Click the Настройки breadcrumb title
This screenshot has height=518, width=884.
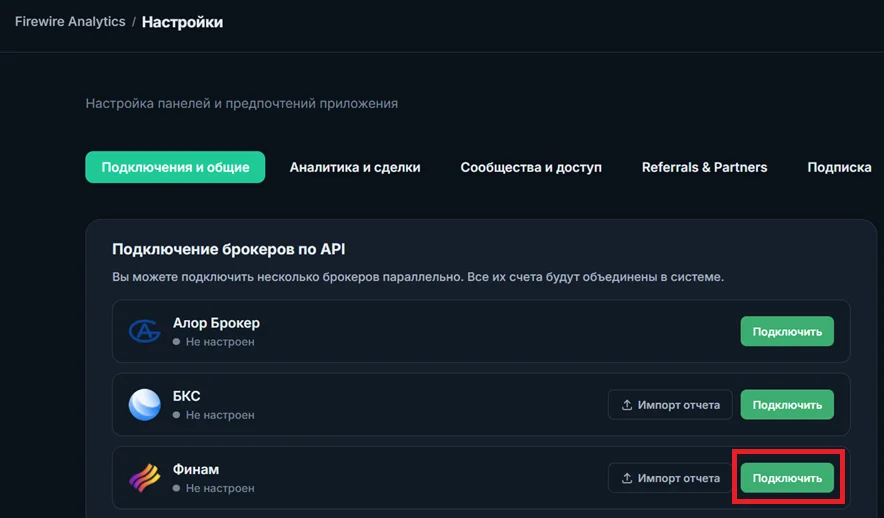tap(182, 22)
